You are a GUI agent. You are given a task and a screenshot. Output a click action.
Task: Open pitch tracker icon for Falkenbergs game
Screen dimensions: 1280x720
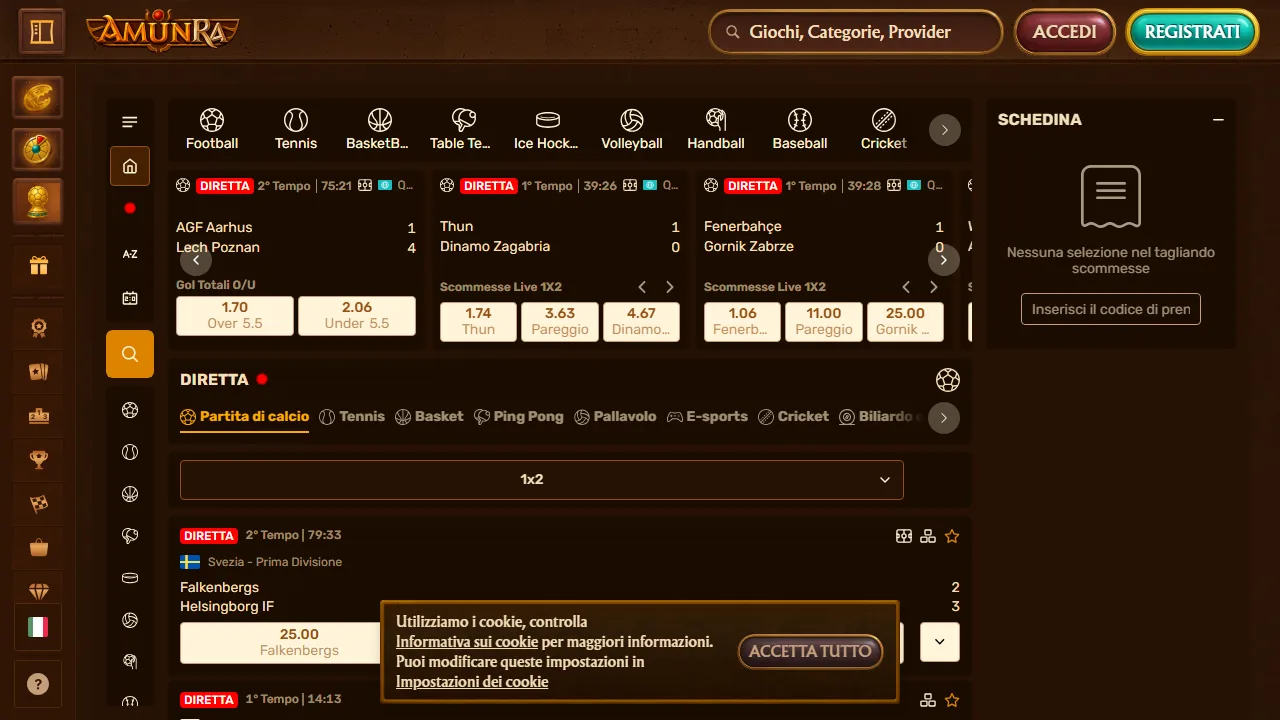coord(904,536)
